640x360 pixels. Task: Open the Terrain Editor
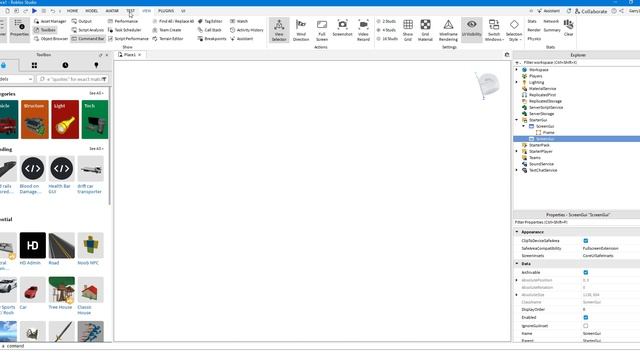pos(168,39)
